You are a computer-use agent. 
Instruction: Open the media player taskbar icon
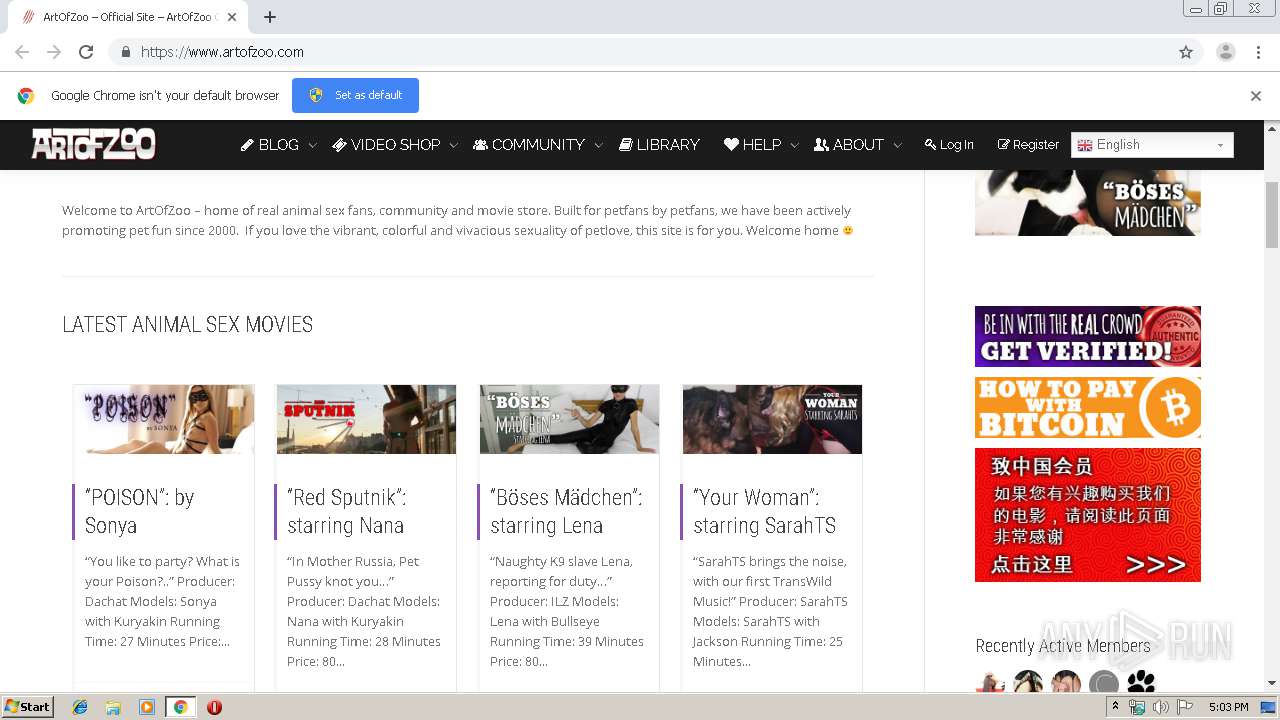coord(147,707)
